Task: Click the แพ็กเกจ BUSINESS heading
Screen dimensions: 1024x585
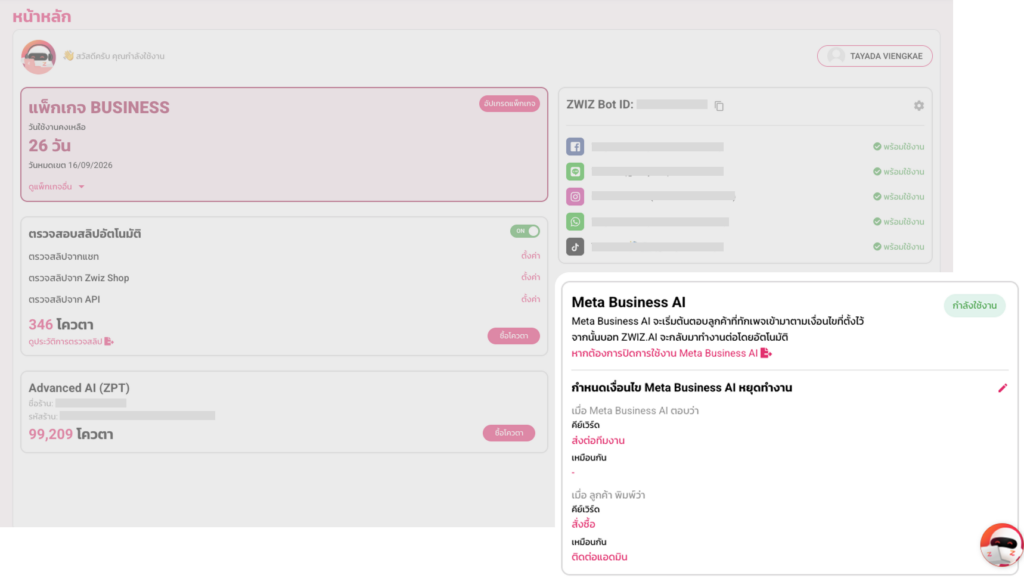Action: click(x=99, y=108)
